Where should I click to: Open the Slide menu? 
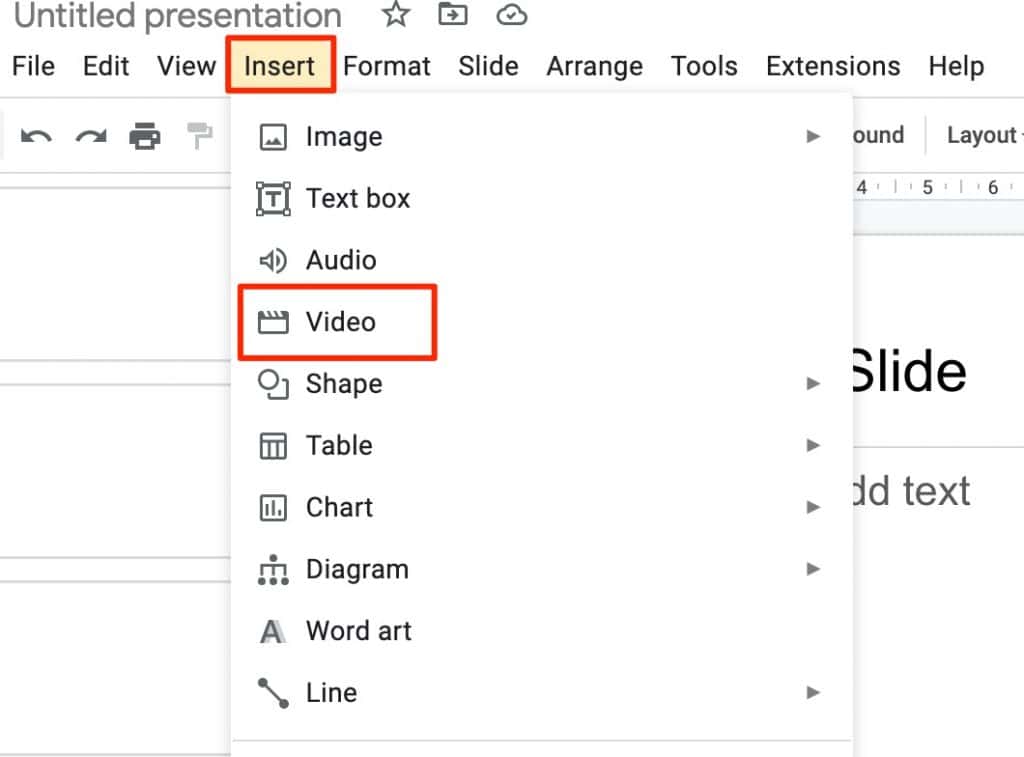click(x=488, y=66)
